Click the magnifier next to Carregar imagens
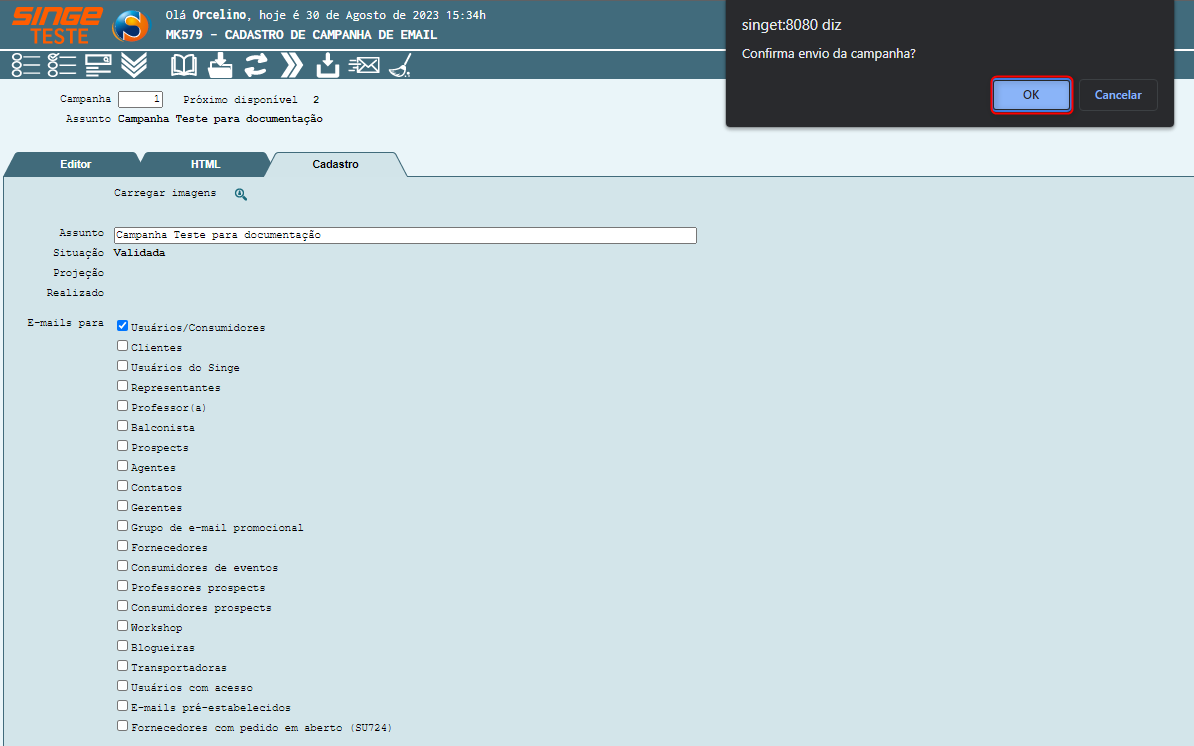 click(241, 194)
